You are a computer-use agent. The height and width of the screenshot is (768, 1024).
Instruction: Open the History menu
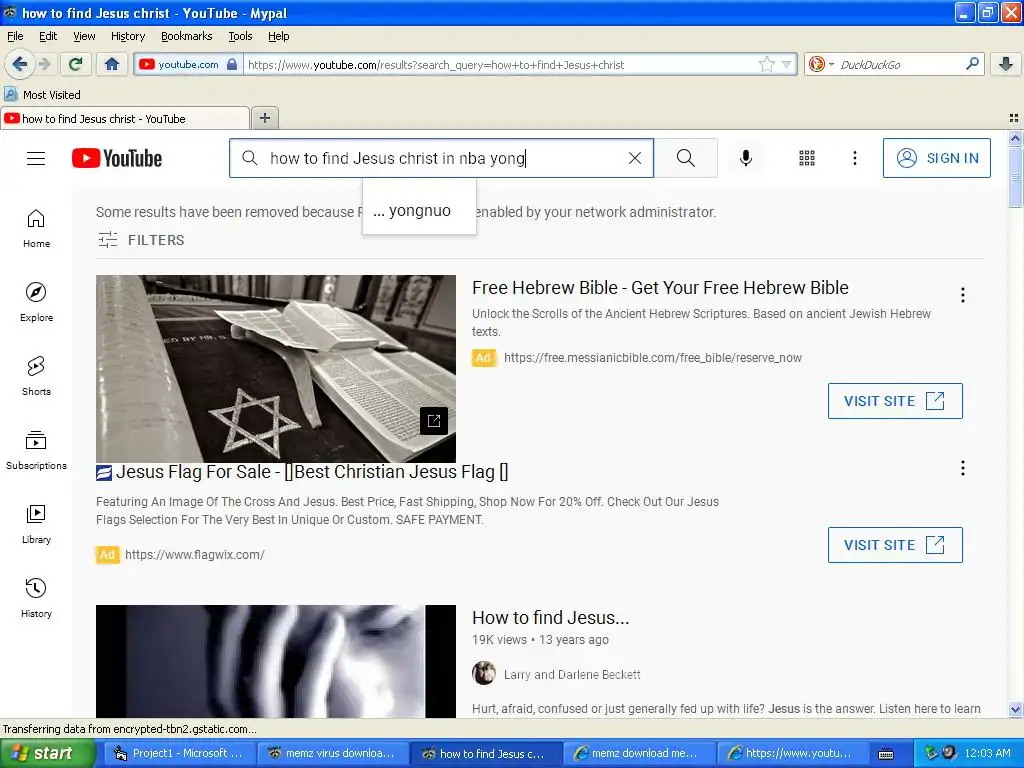point(127,36)
